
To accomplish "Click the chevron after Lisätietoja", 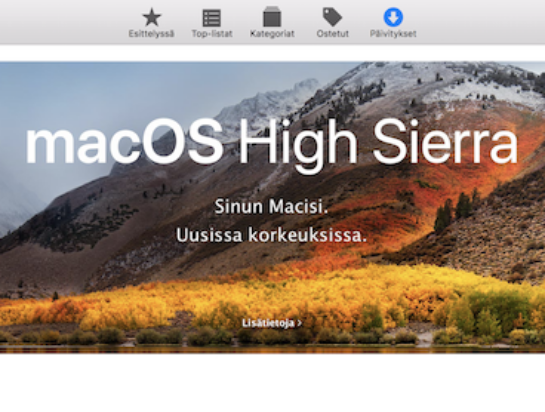I will click(300, 323).
